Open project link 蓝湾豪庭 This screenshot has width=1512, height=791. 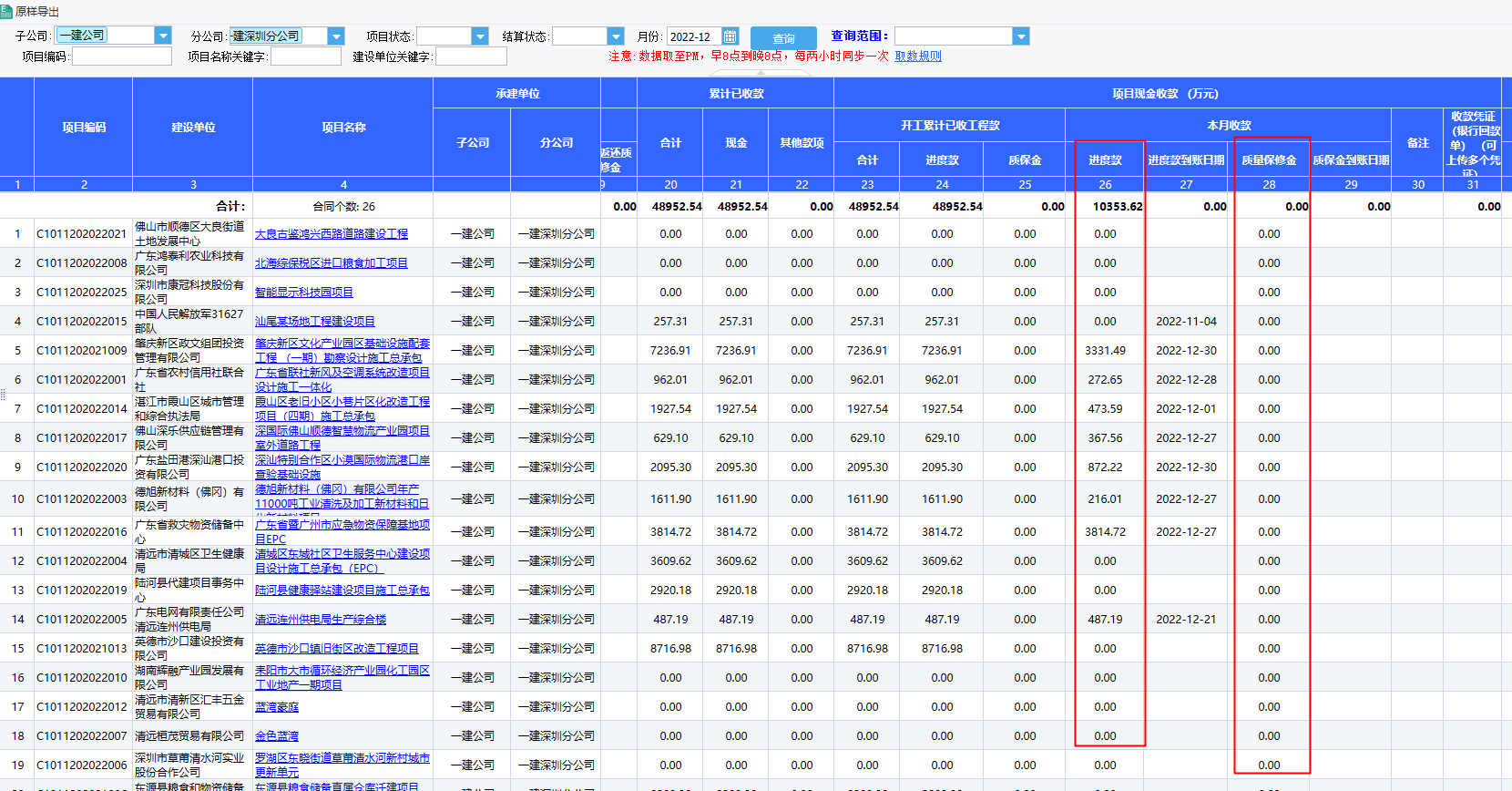click(x=277, y=707)
